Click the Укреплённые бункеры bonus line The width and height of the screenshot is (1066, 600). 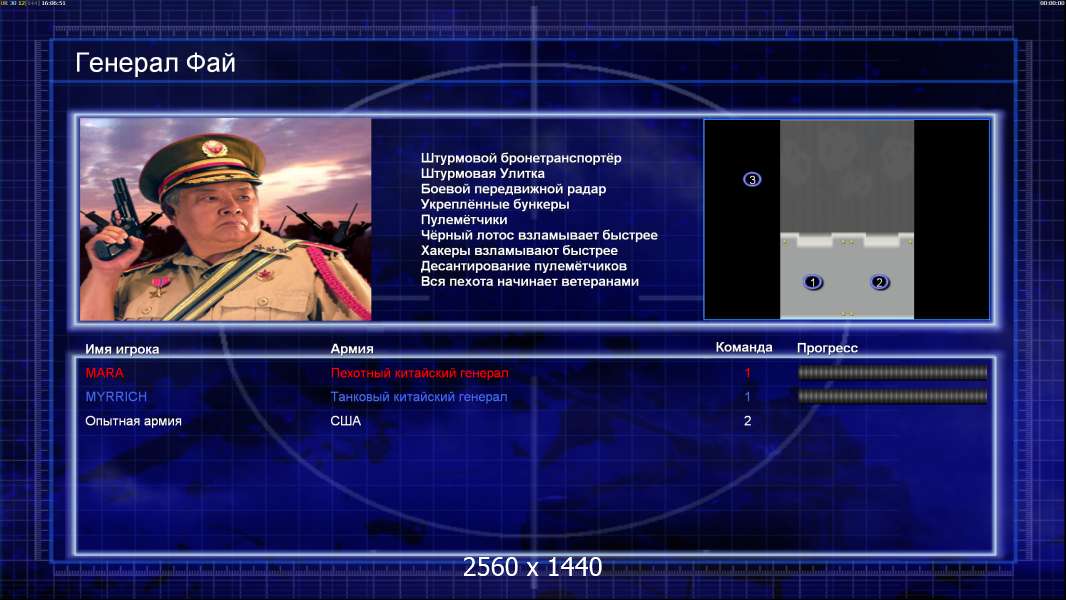coord(495,204)
